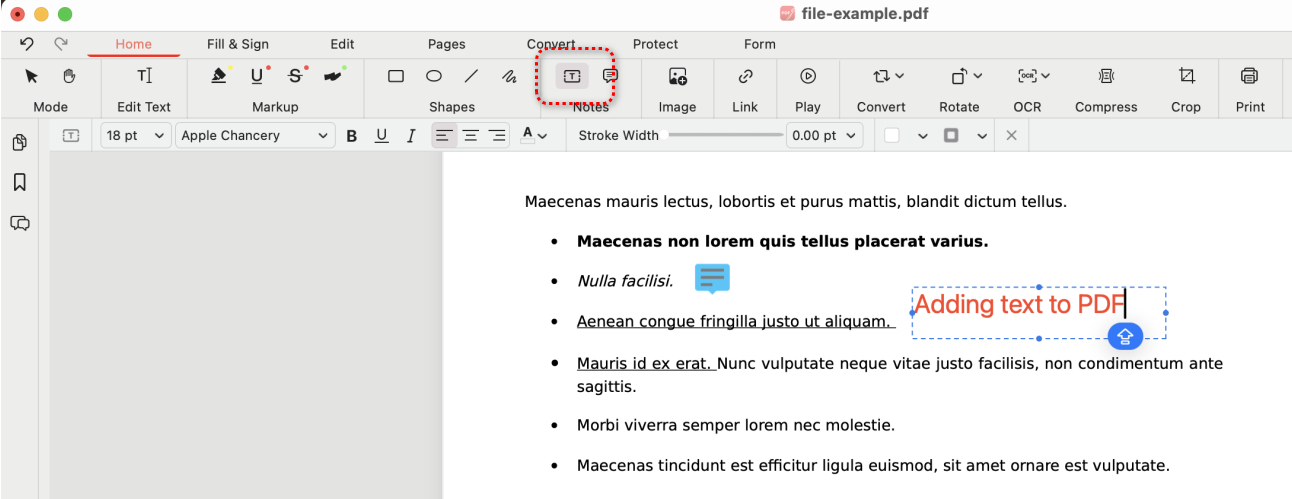Select the highlight markup tool

point(219,76)
